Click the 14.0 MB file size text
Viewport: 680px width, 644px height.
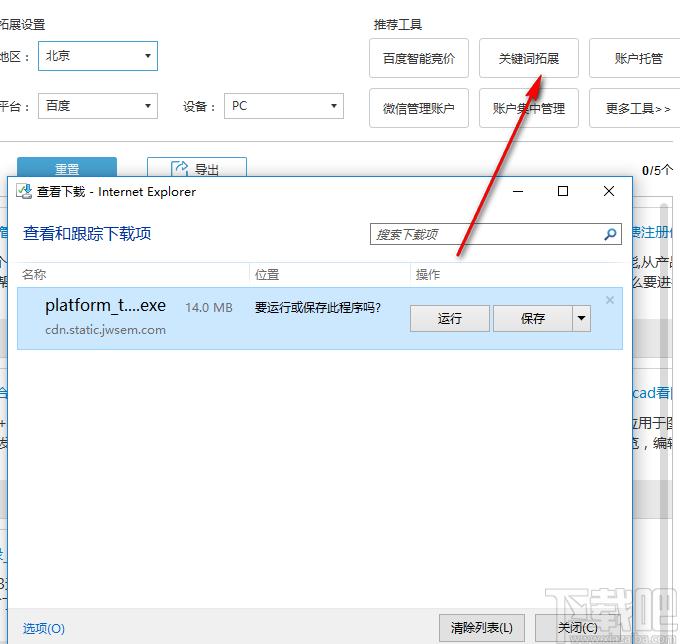209,307
